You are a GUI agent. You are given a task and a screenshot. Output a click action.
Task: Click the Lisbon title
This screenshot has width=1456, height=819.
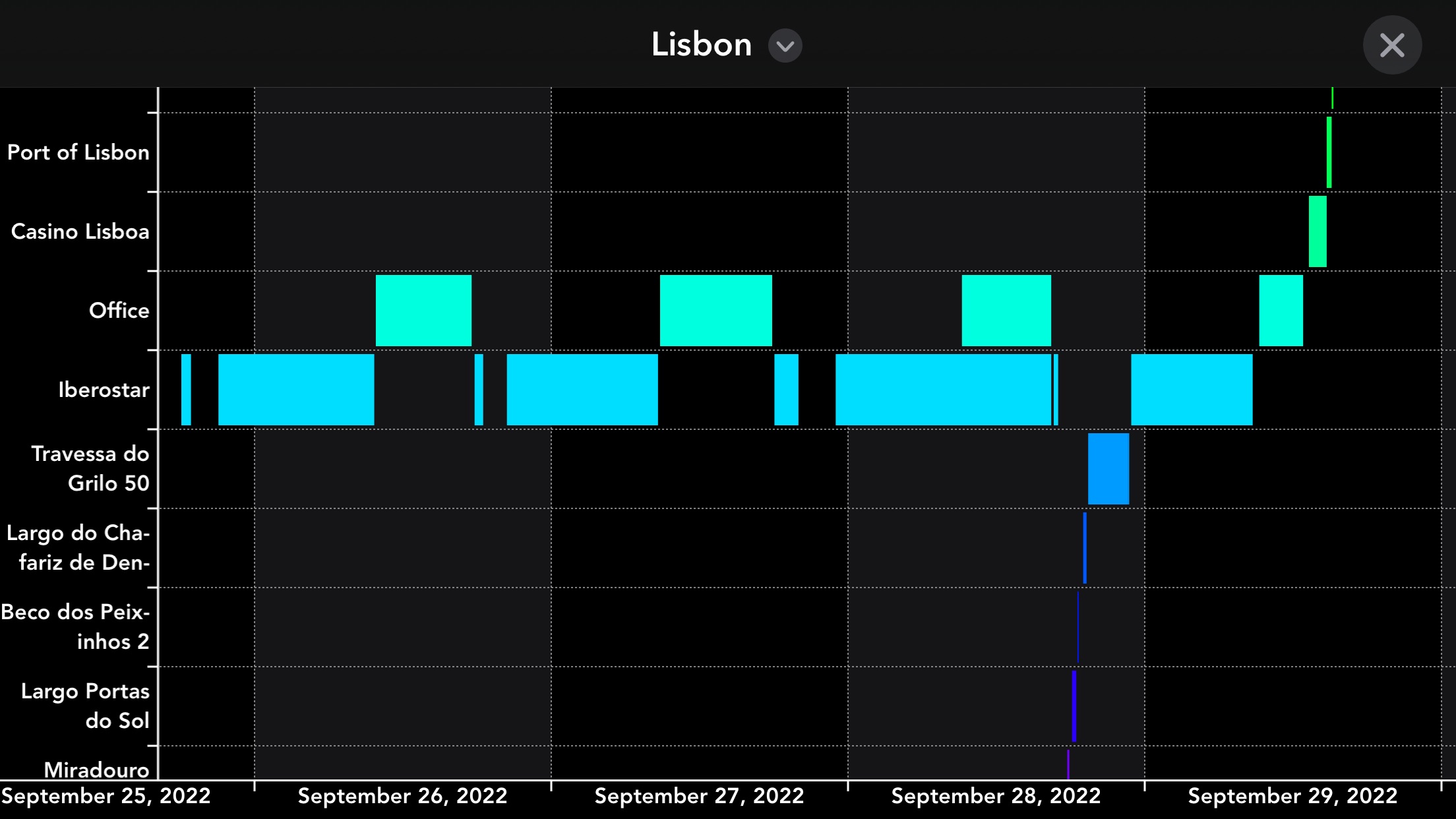tap(701, 45)
